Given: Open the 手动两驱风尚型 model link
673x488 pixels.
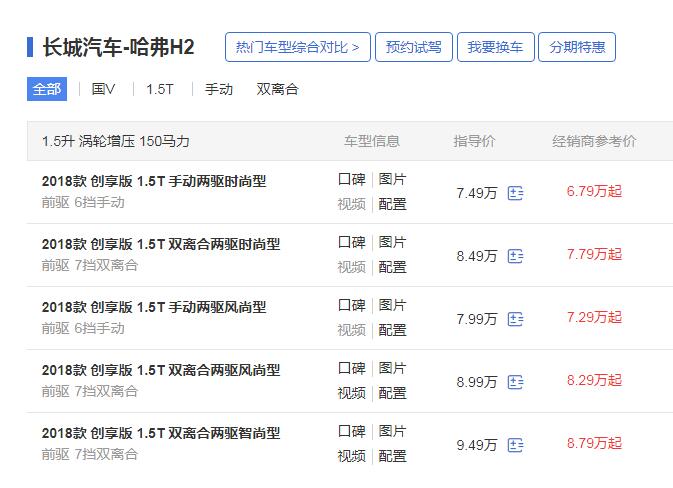Looking at the screenshot, I should (x=154, y=307).
